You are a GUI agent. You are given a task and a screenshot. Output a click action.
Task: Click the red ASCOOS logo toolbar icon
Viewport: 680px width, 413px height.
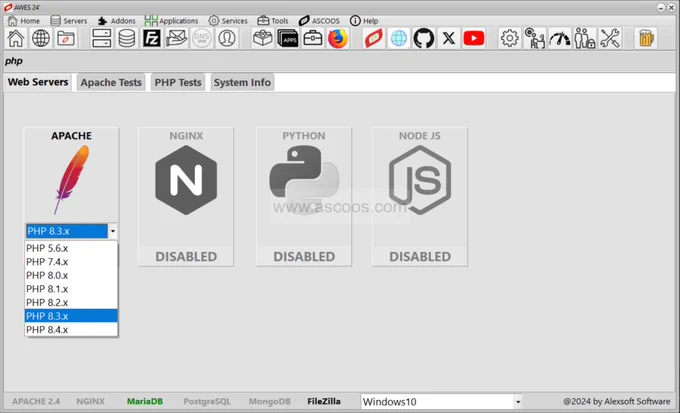click(373, 38)
